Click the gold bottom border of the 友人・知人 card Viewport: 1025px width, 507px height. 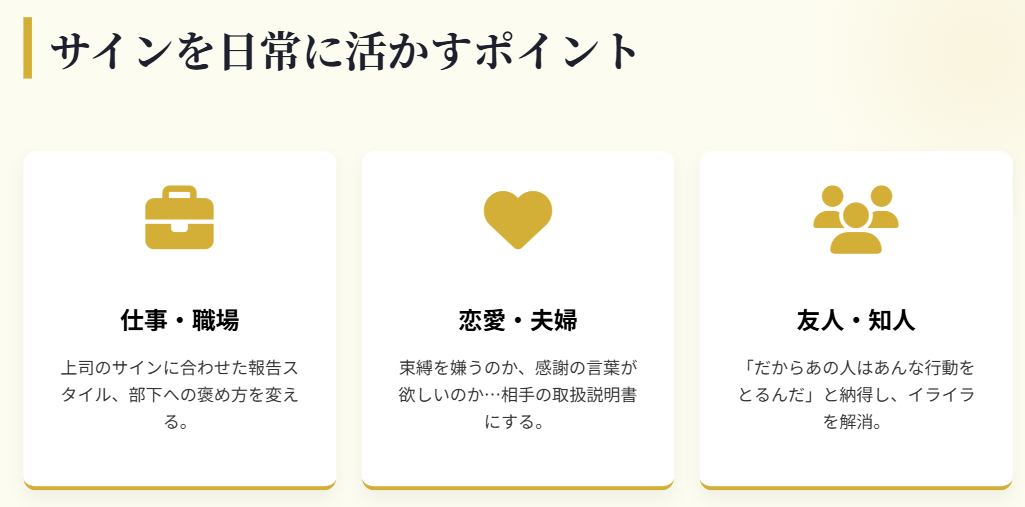[856, 487]
